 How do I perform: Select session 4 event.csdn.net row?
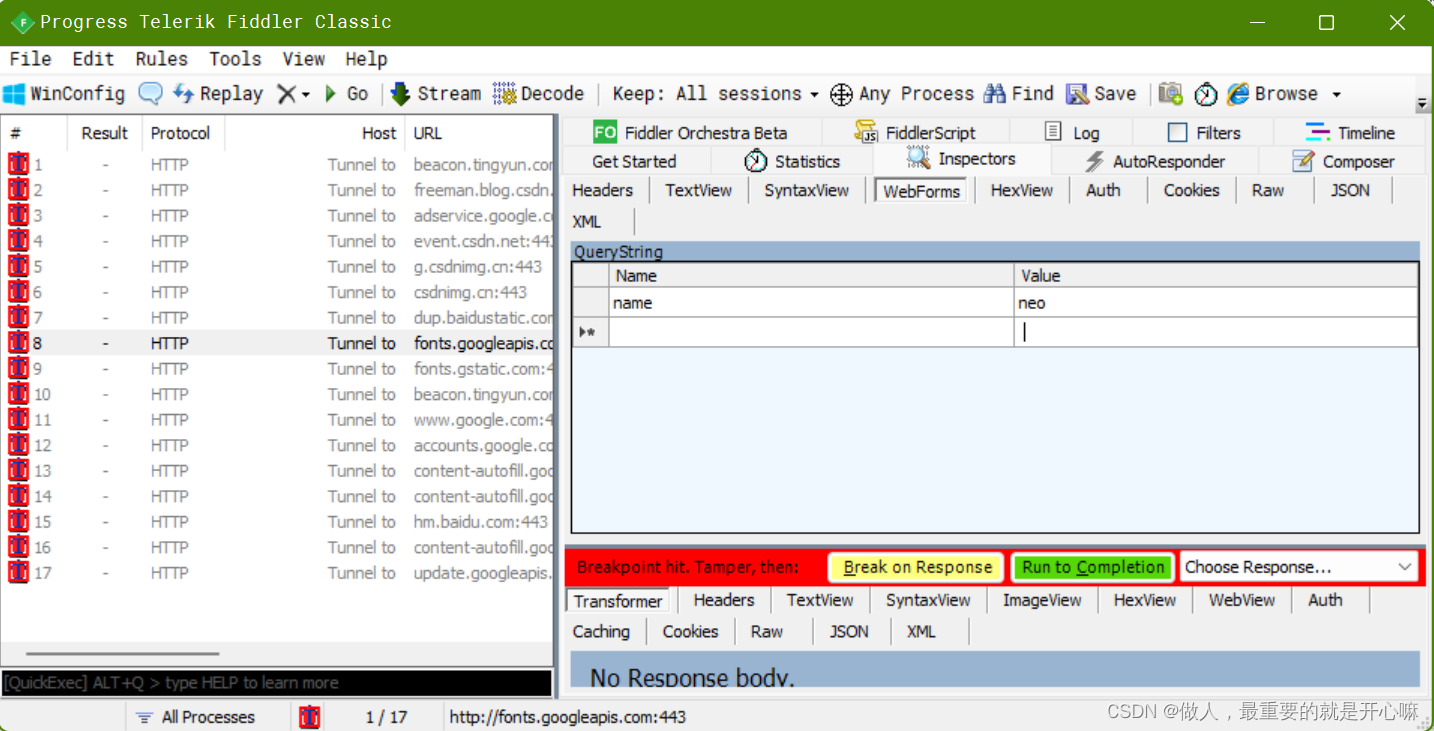(x=278, y=241)
